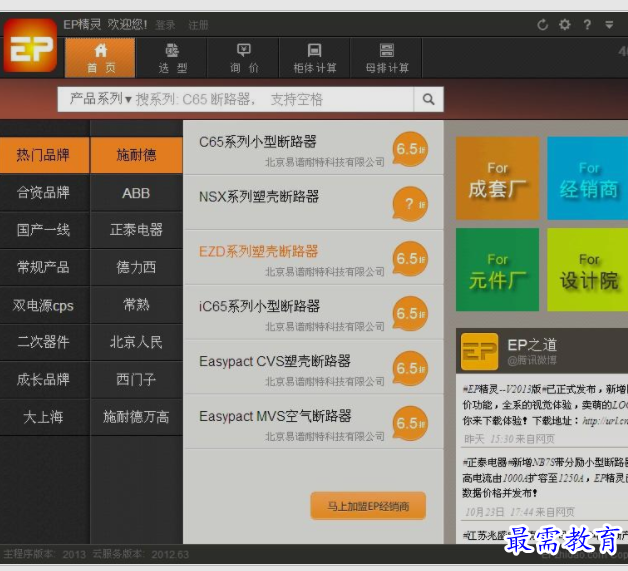Open the title bar dropdown menu icon
The height and width of the screenshot is (571, 628).
click(609, 25)
